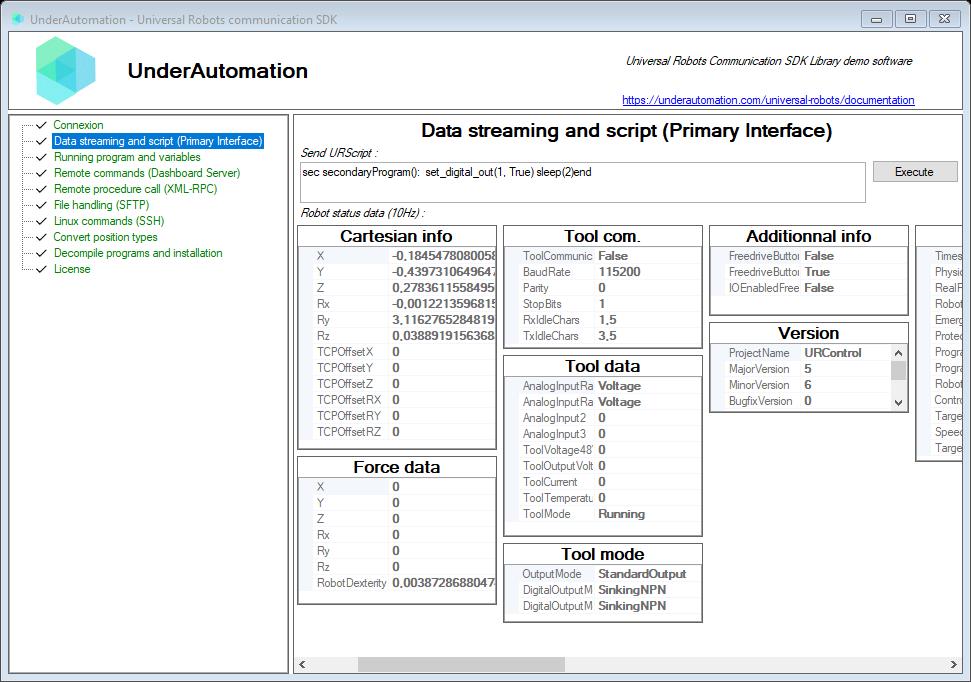
Task: Select the ToolCommunic False row
Action: [603, 256]
